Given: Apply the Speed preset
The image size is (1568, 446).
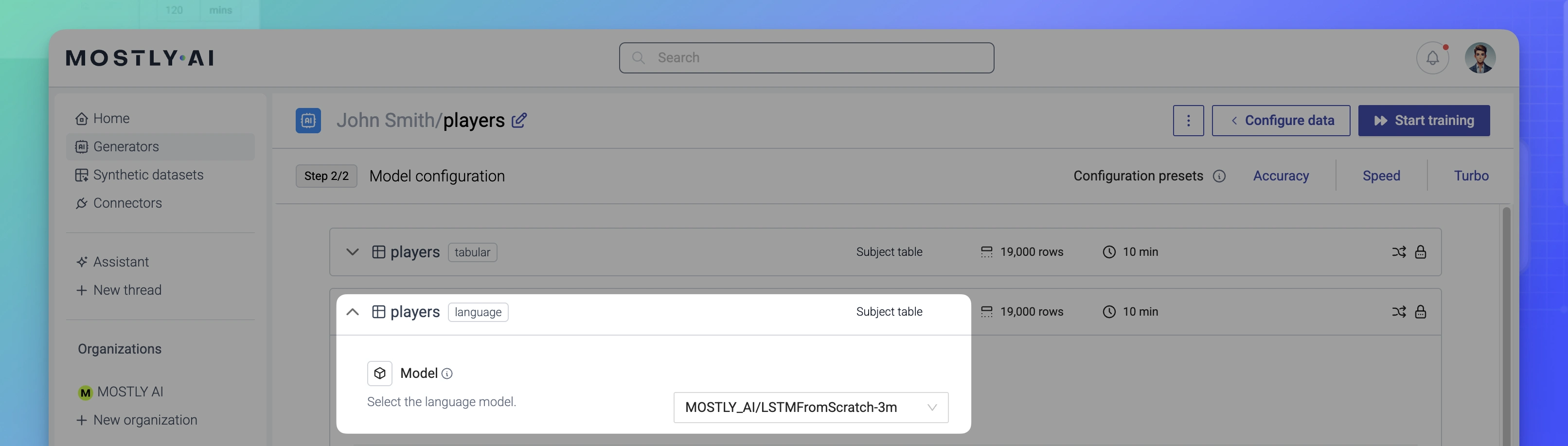Looking at the screenshot, I should 1381,176.
